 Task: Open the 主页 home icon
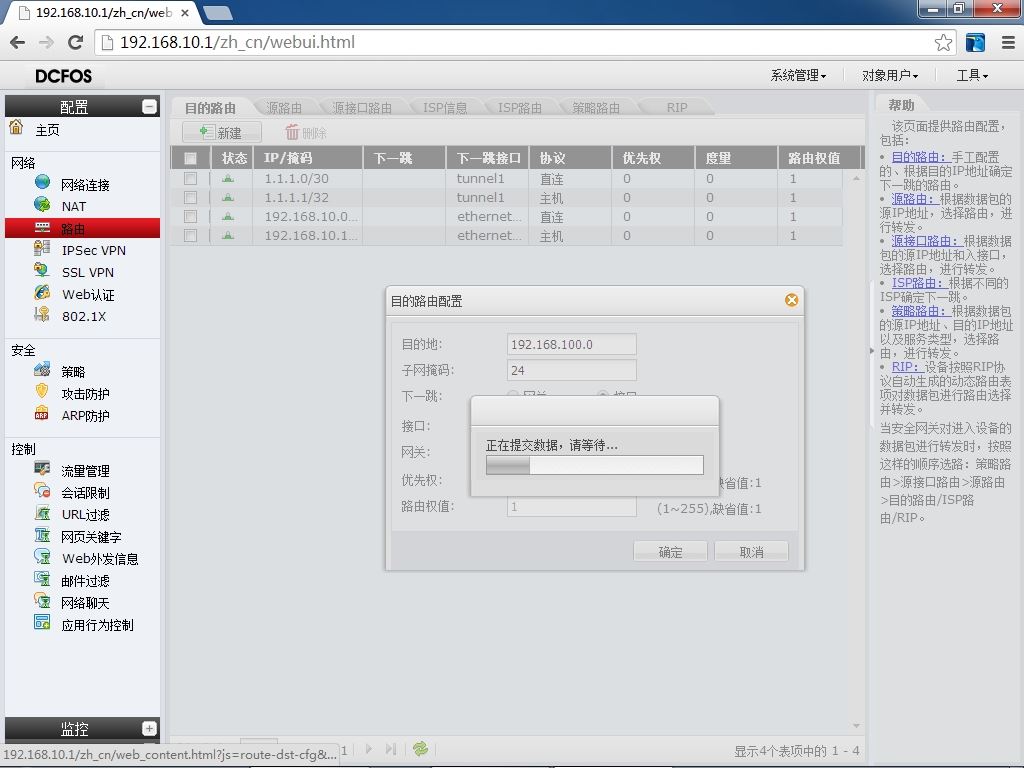pyautogui.click(x=16, y=127)
